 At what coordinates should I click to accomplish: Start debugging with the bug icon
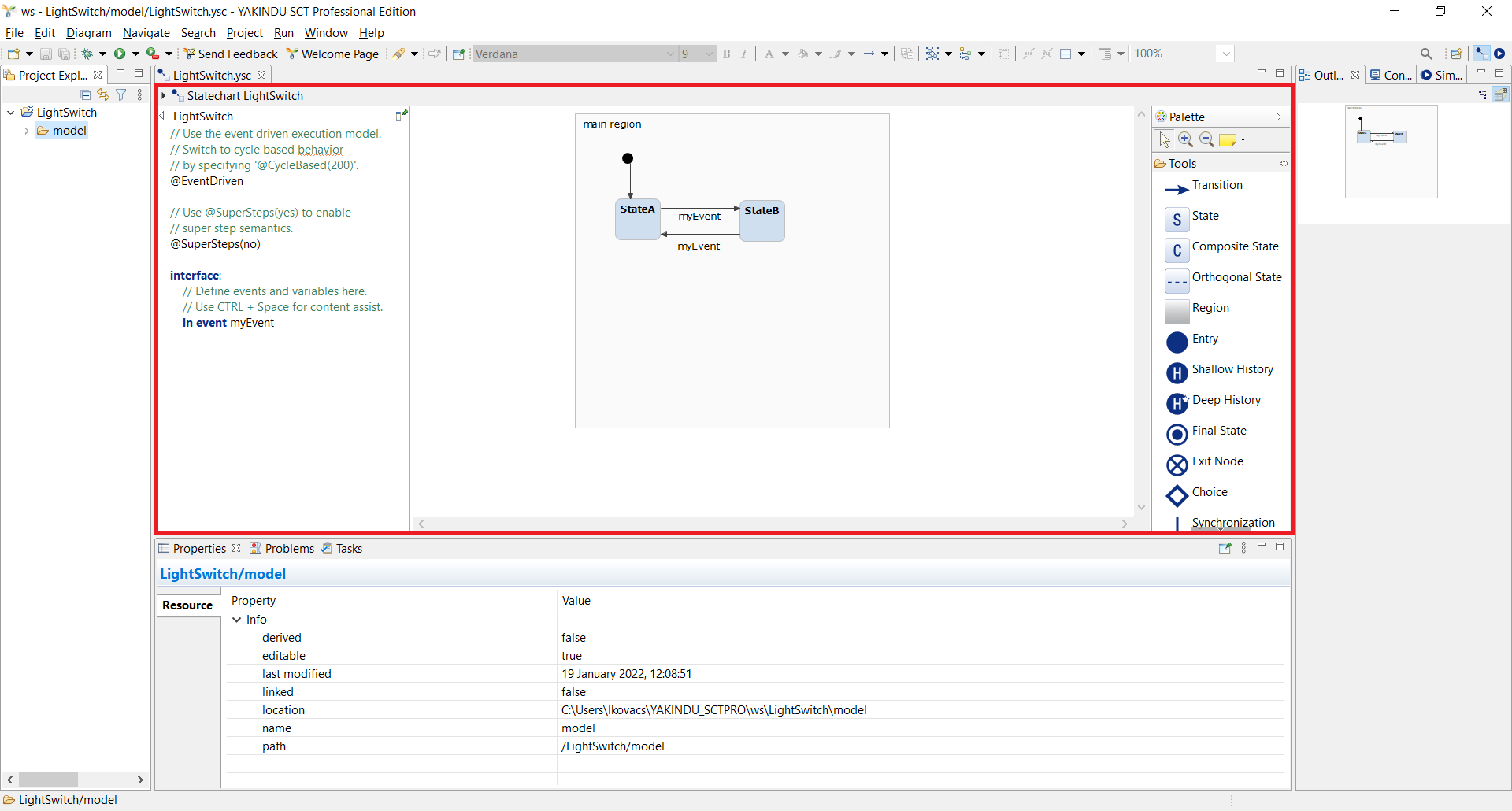click(x=87, y=54)
